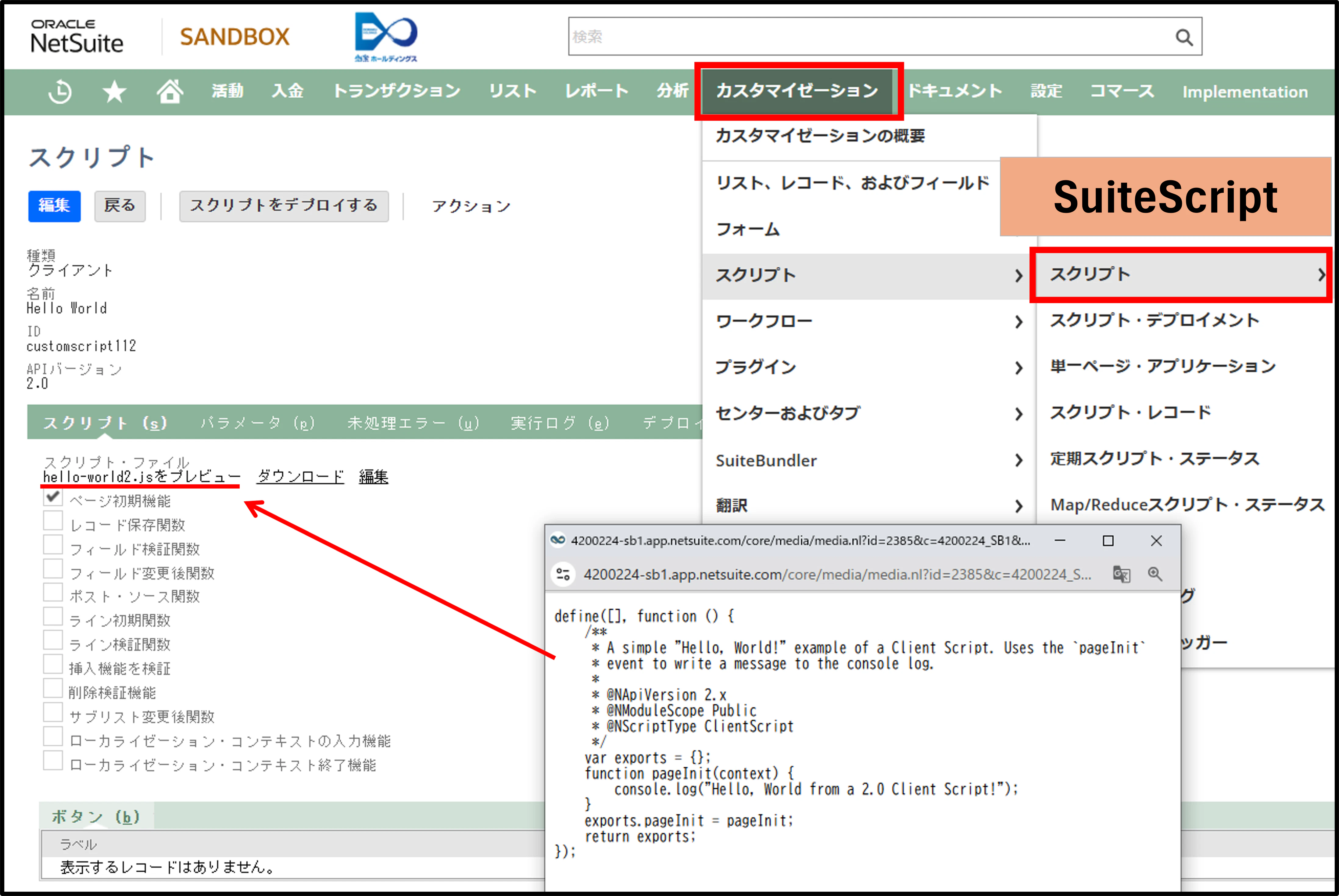
Task: Open the recent records clock icon
Action: coord(60,91)
